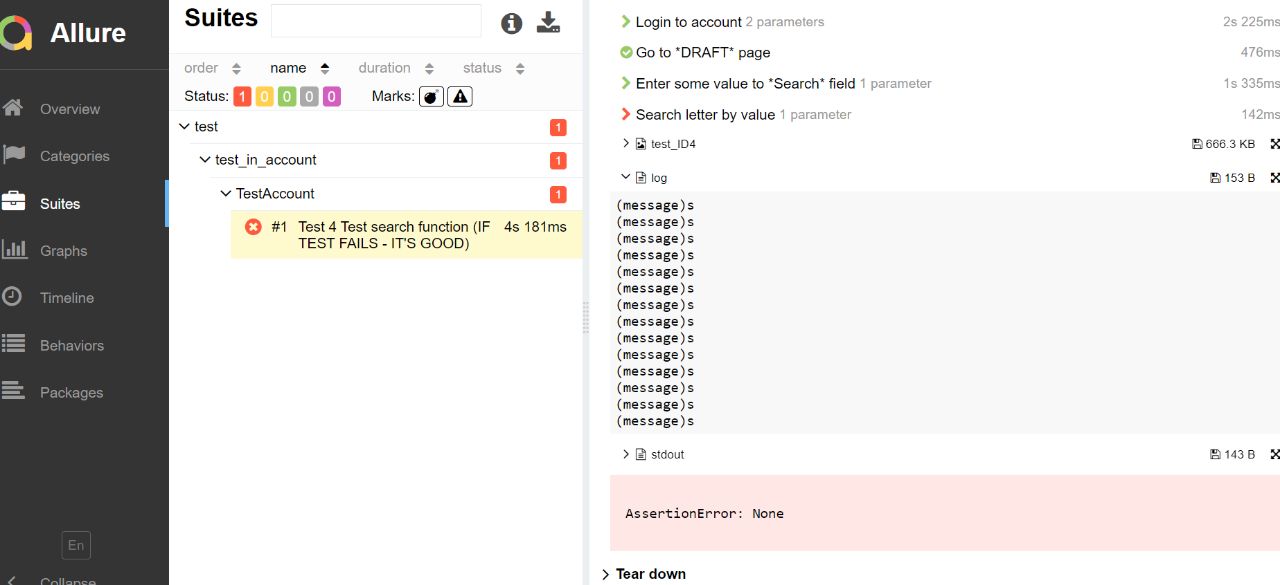Collapse the log attachment
The image size is (1280, 585).
[626, 177]
